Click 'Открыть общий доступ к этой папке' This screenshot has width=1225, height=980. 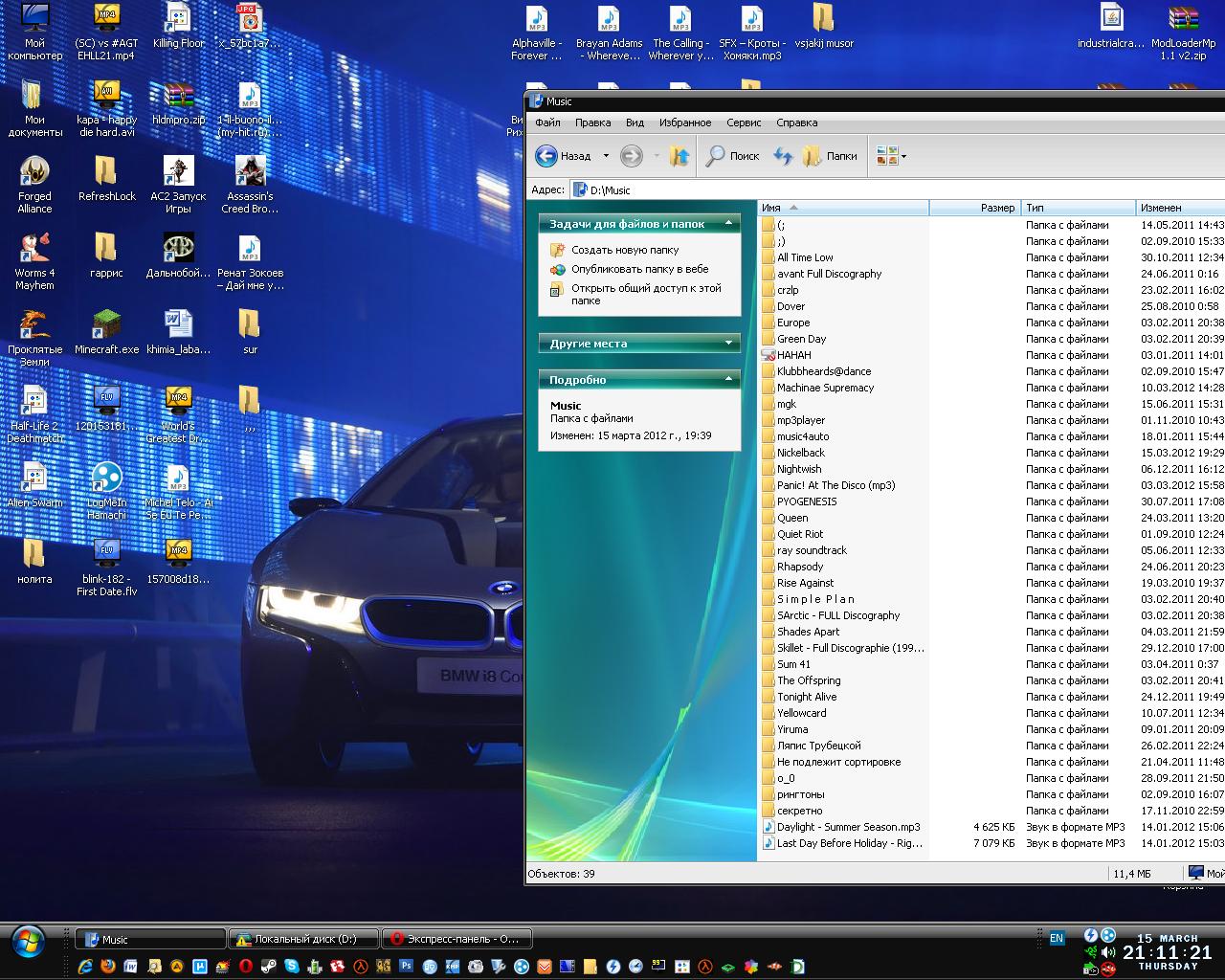(646, 294)
